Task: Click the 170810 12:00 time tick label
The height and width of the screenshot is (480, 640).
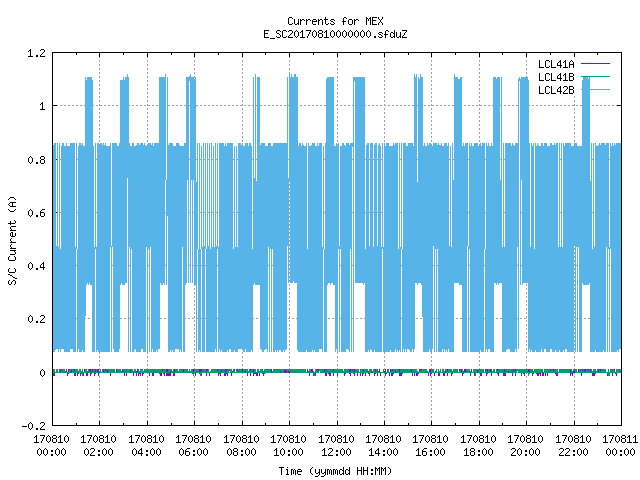Action: tap(336, 446)
